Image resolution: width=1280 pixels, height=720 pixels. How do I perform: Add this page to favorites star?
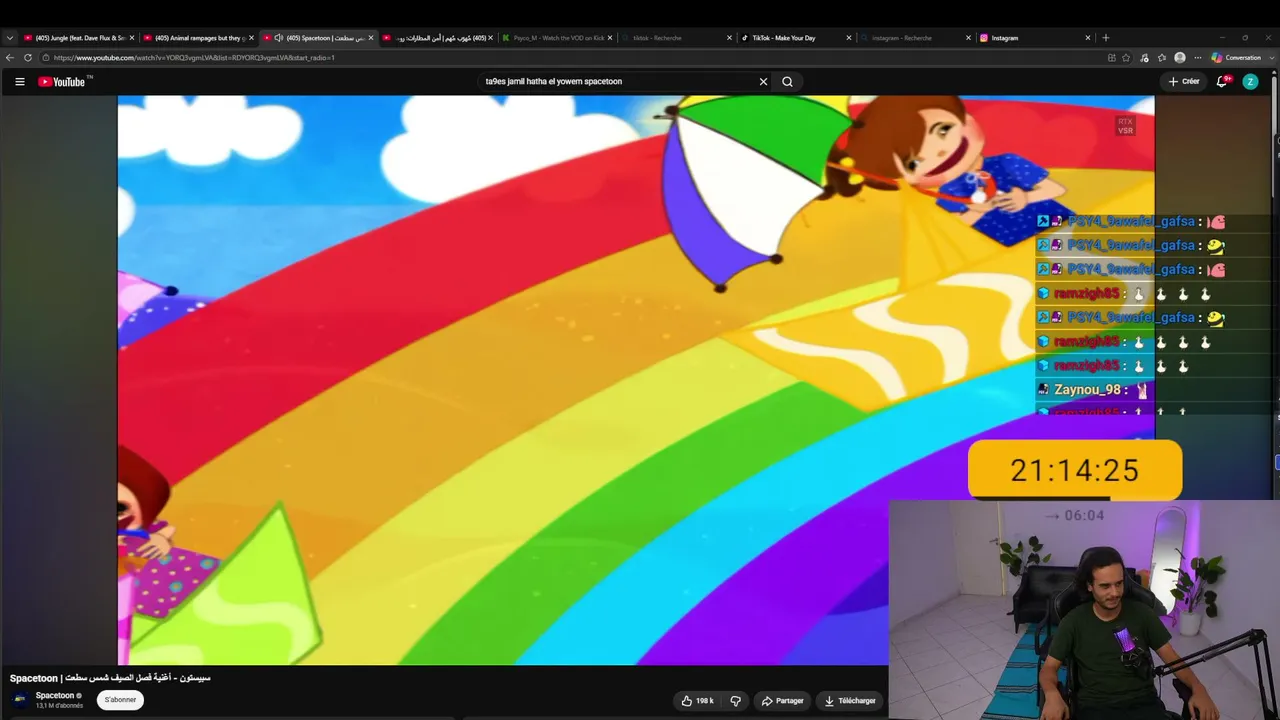(x=1126, y=58)
